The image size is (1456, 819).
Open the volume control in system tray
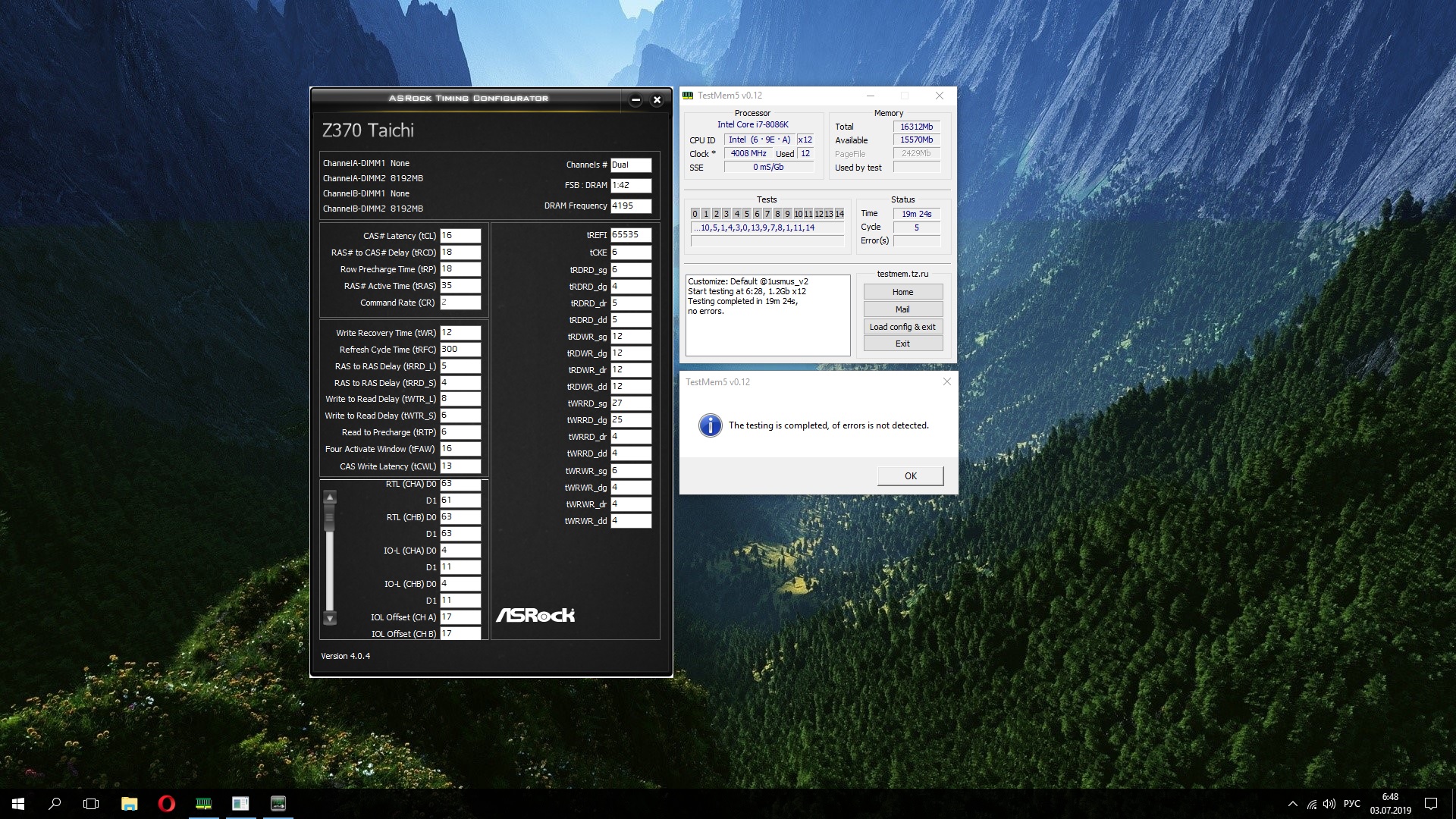pyautogui.click(x=1329, y=804)
